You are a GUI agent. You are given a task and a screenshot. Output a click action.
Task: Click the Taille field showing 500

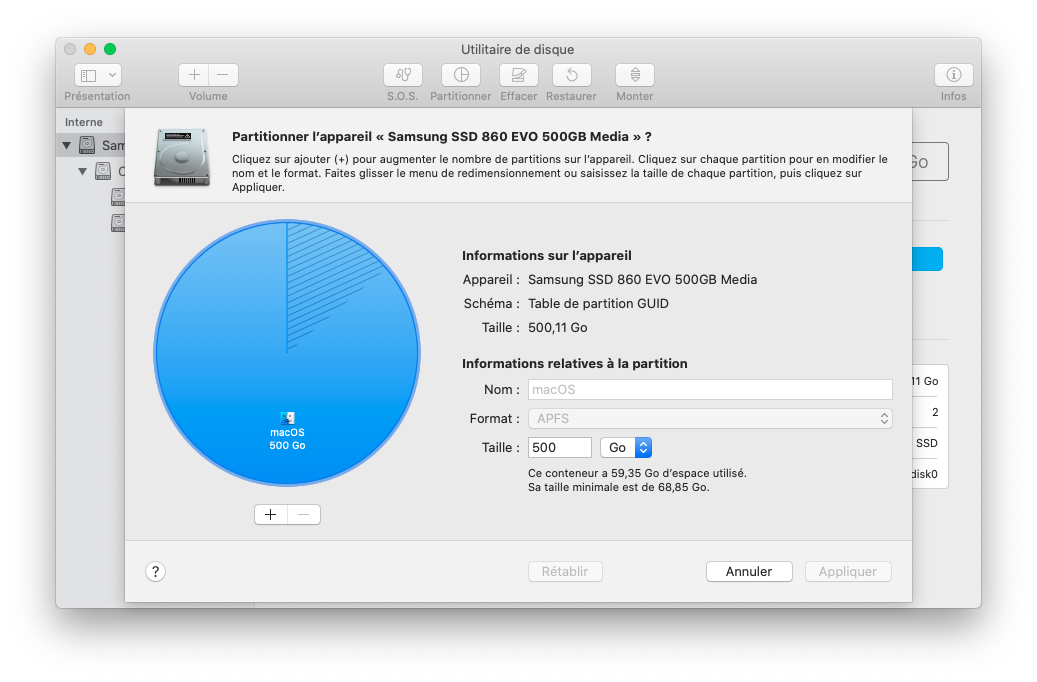(560, 448)
